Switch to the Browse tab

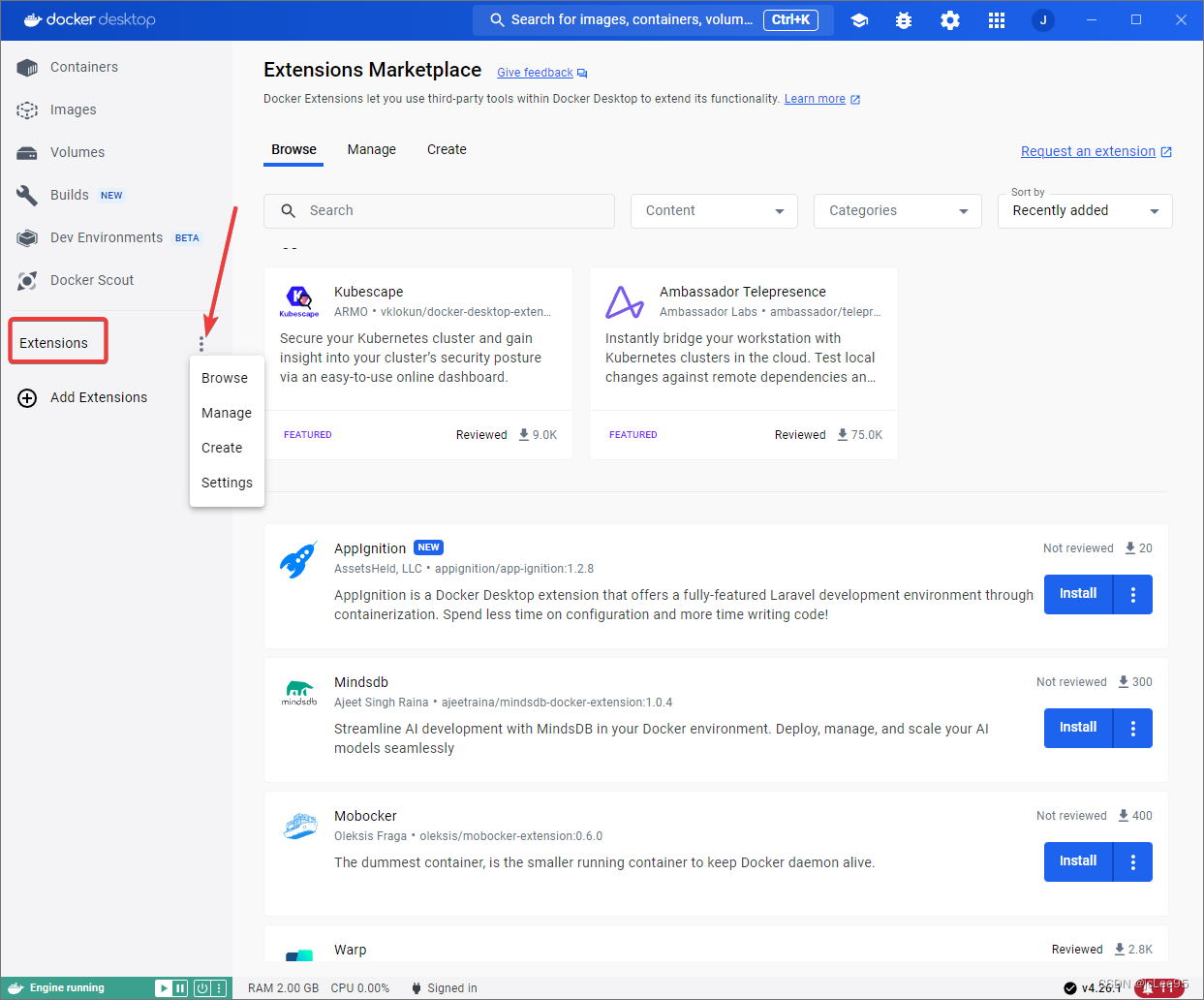[x=293, y=149]
